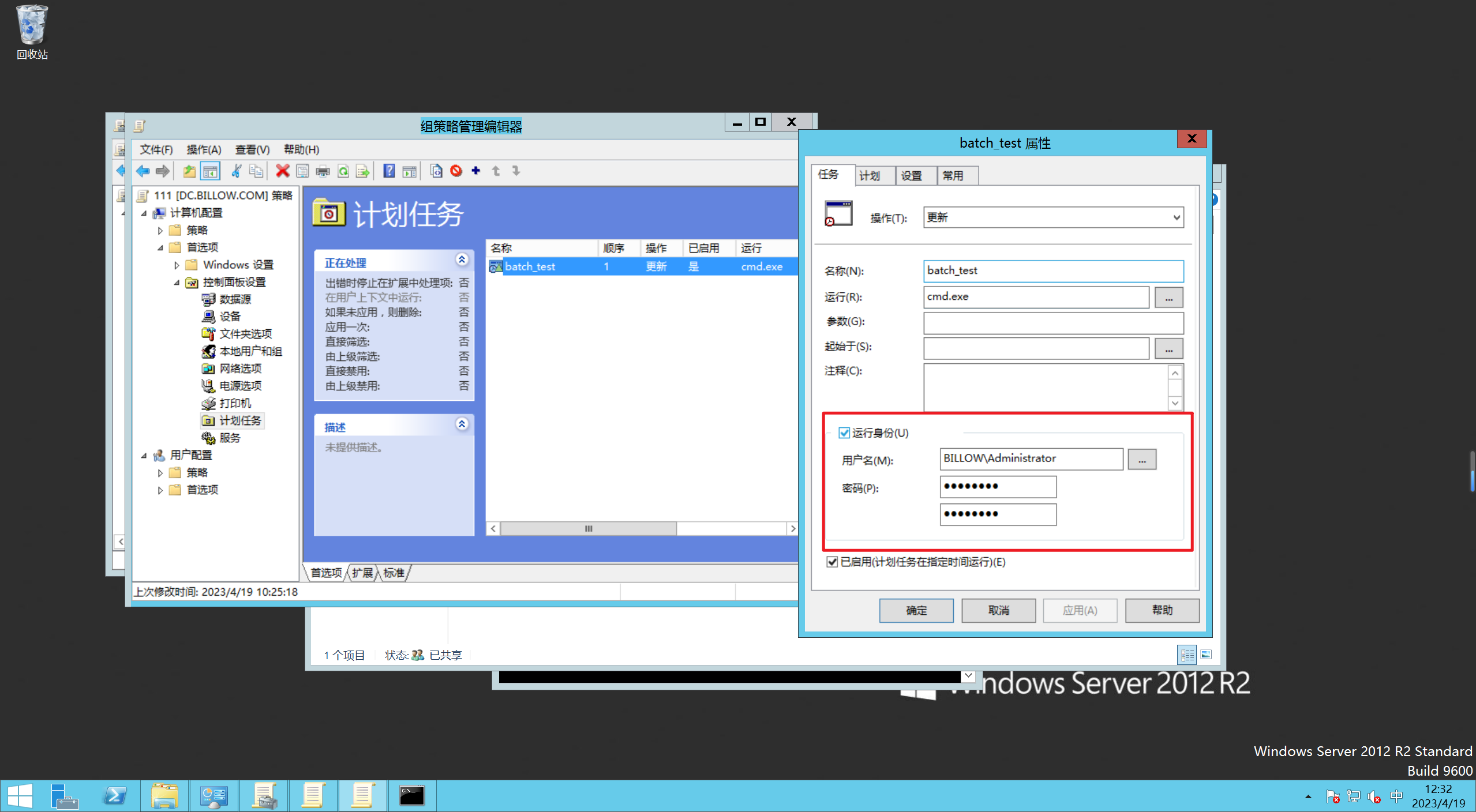Open Properties via toolbar sheet icon
The width and height of the screenshot is (1476, 812).
302,171
